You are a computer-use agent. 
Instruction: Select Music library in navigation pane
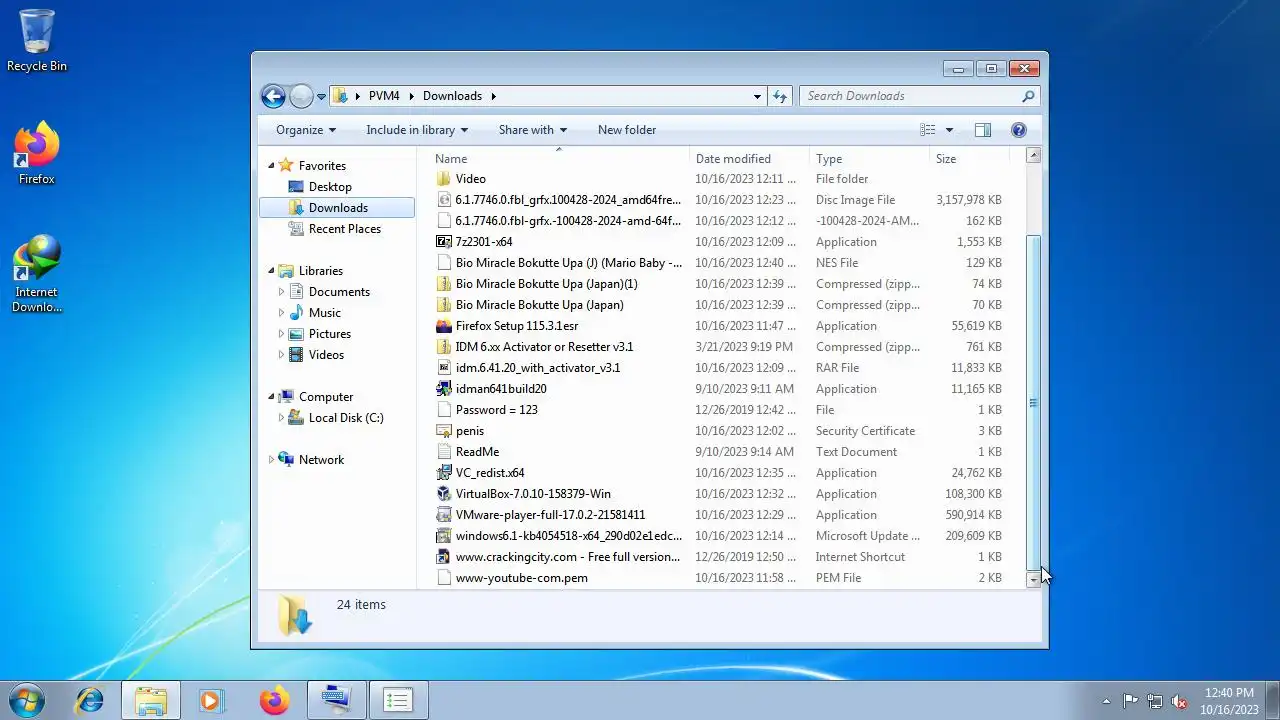tap(324, 313)
